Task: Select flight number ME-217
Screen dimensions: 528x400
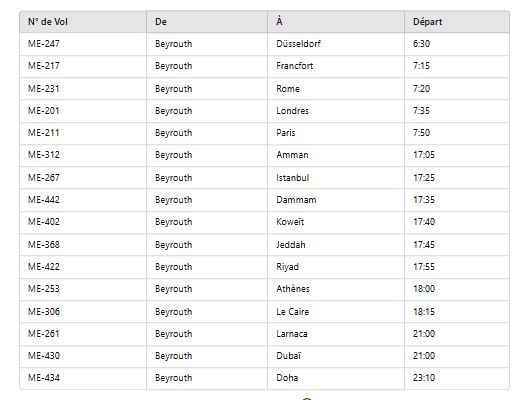Action: pos(44,66)
